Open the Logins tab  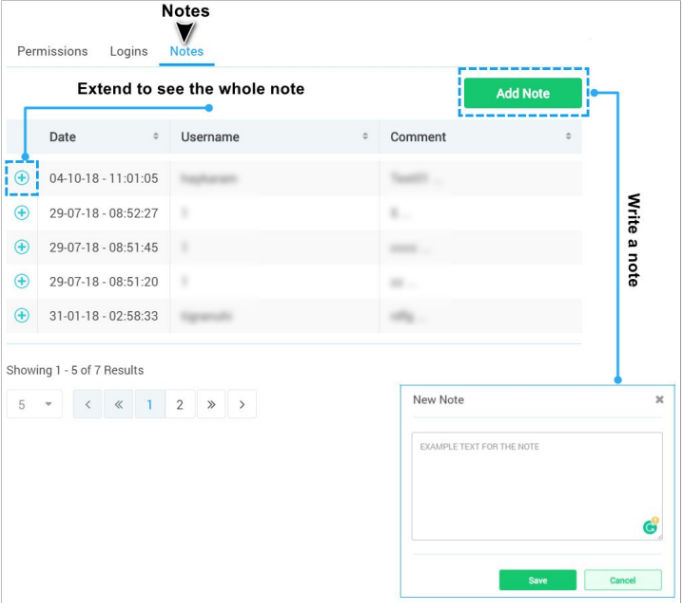[x=128, y=51]
